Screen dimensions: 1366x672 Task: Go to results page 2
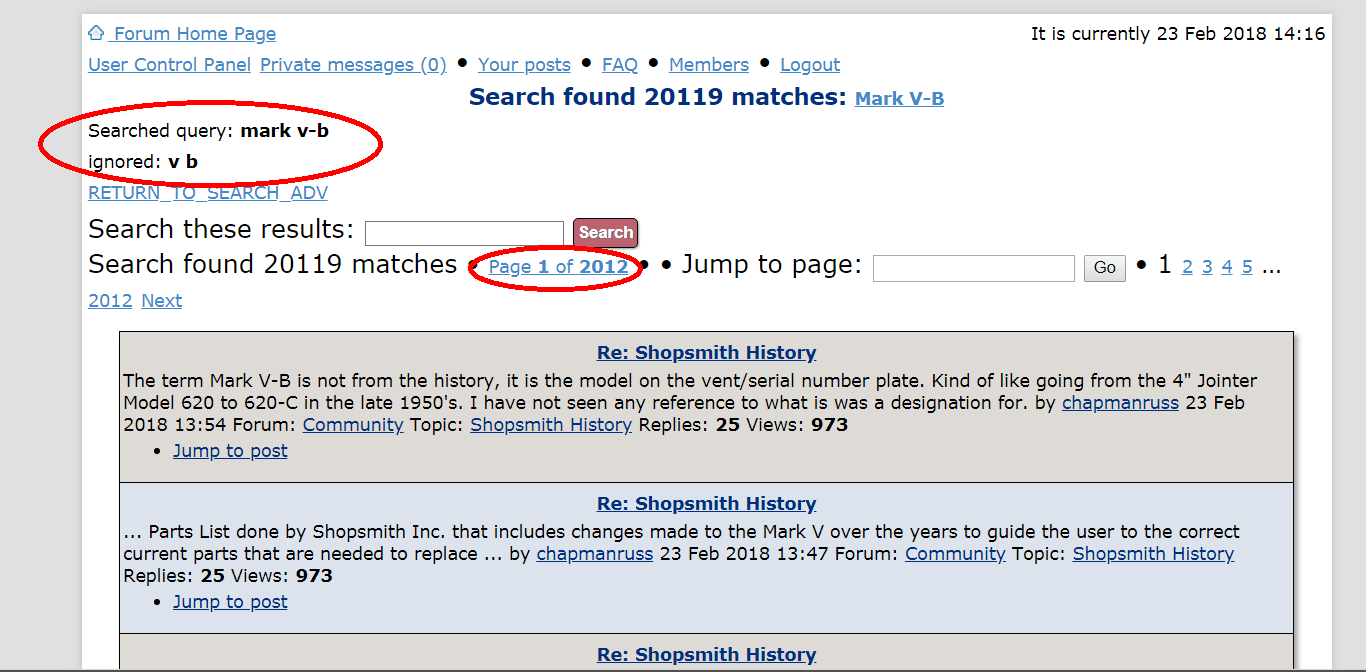pos(1187,267)
